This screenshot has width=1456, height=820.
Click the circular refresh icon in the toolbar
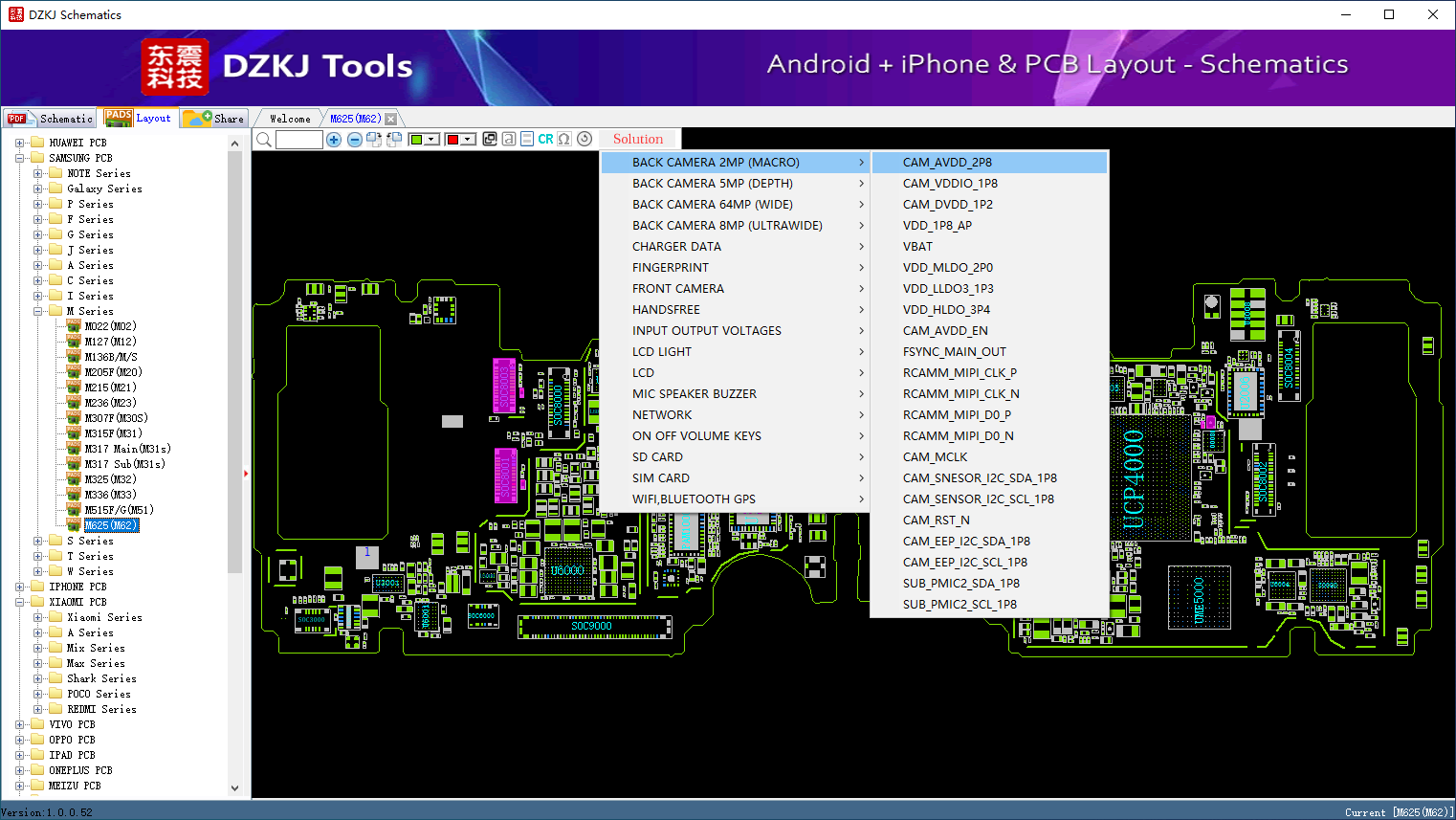585,139
